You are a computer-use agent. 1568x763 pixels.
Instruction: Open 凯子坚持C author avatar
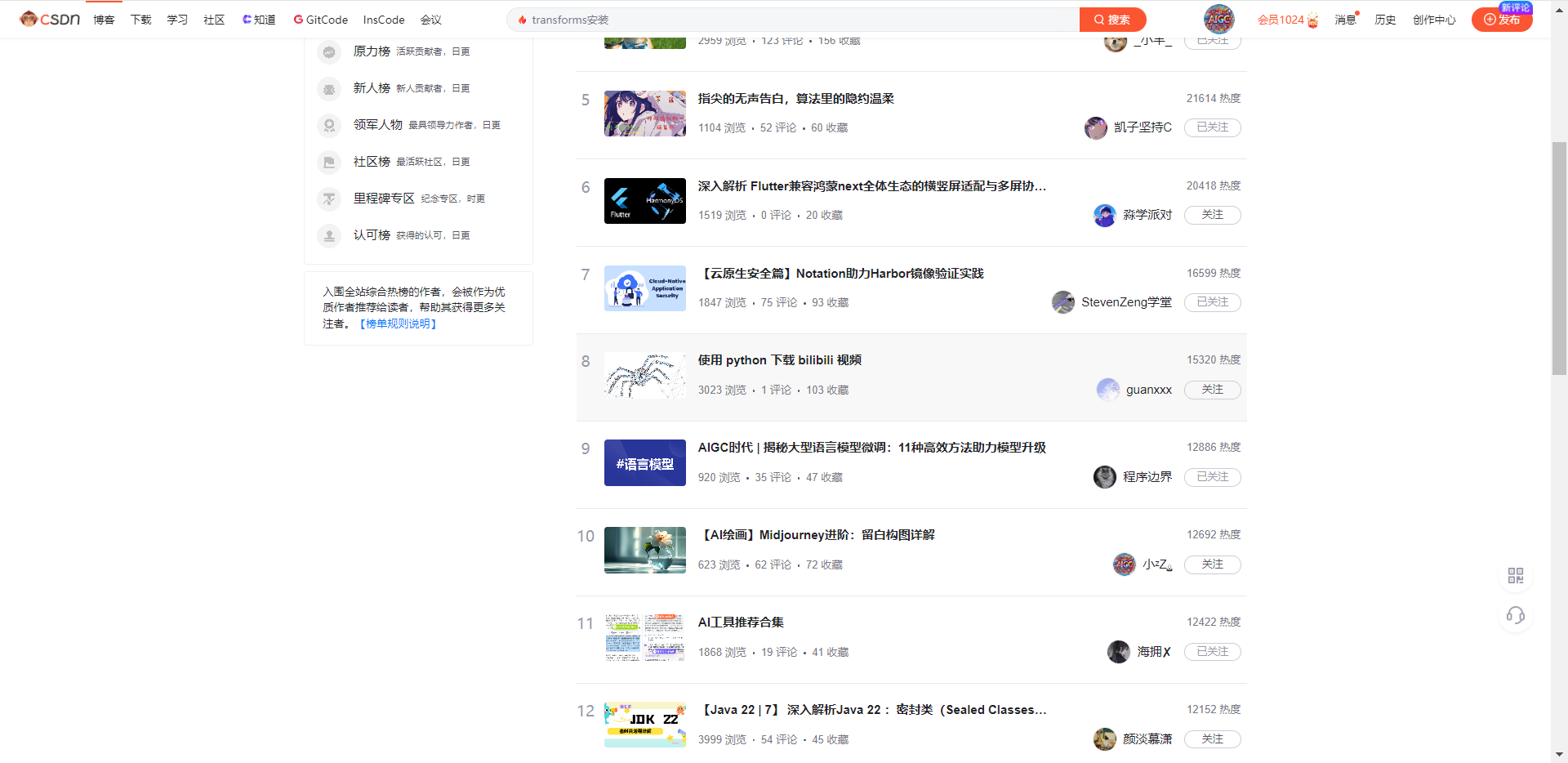click(1096, 128)
